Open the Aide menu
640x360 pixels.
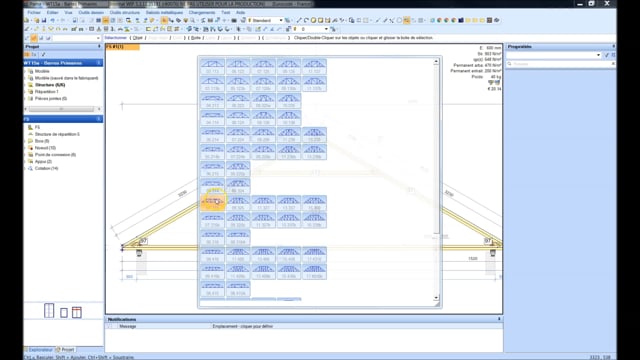(x=240, y=13)
